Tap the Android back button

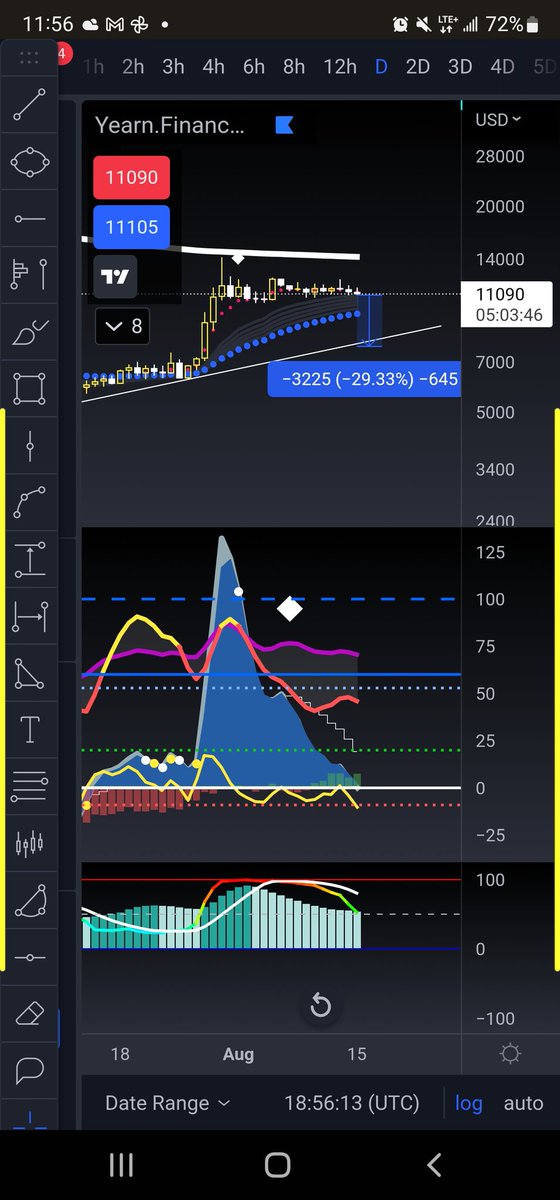pyautogui.click(x=435, y=1164)
